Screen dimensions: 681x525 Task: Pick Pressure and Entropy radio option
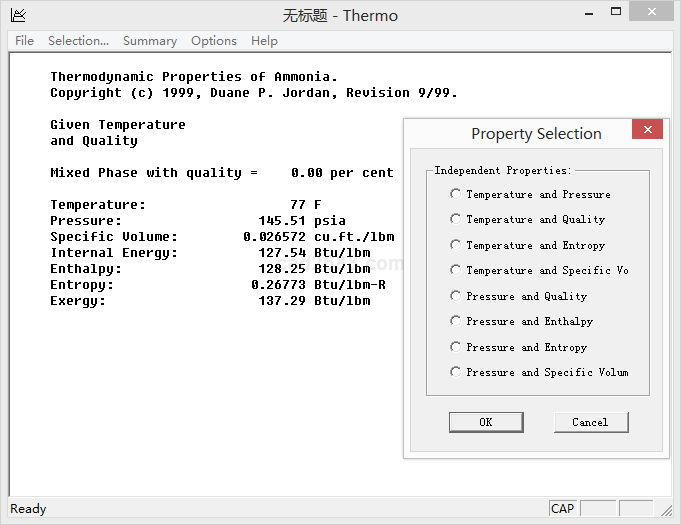pos(456,347)
